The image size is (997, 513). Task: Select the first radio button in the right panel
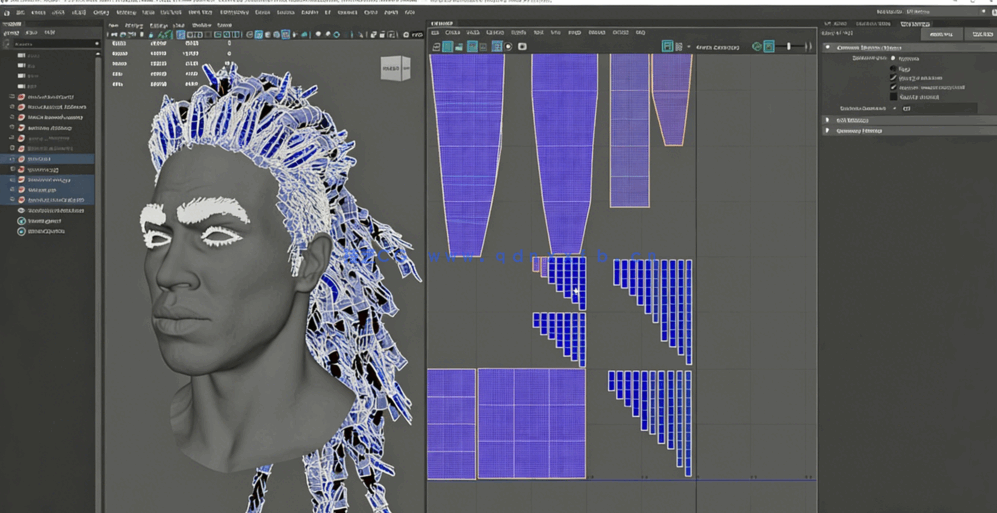[x=893, y=58]
